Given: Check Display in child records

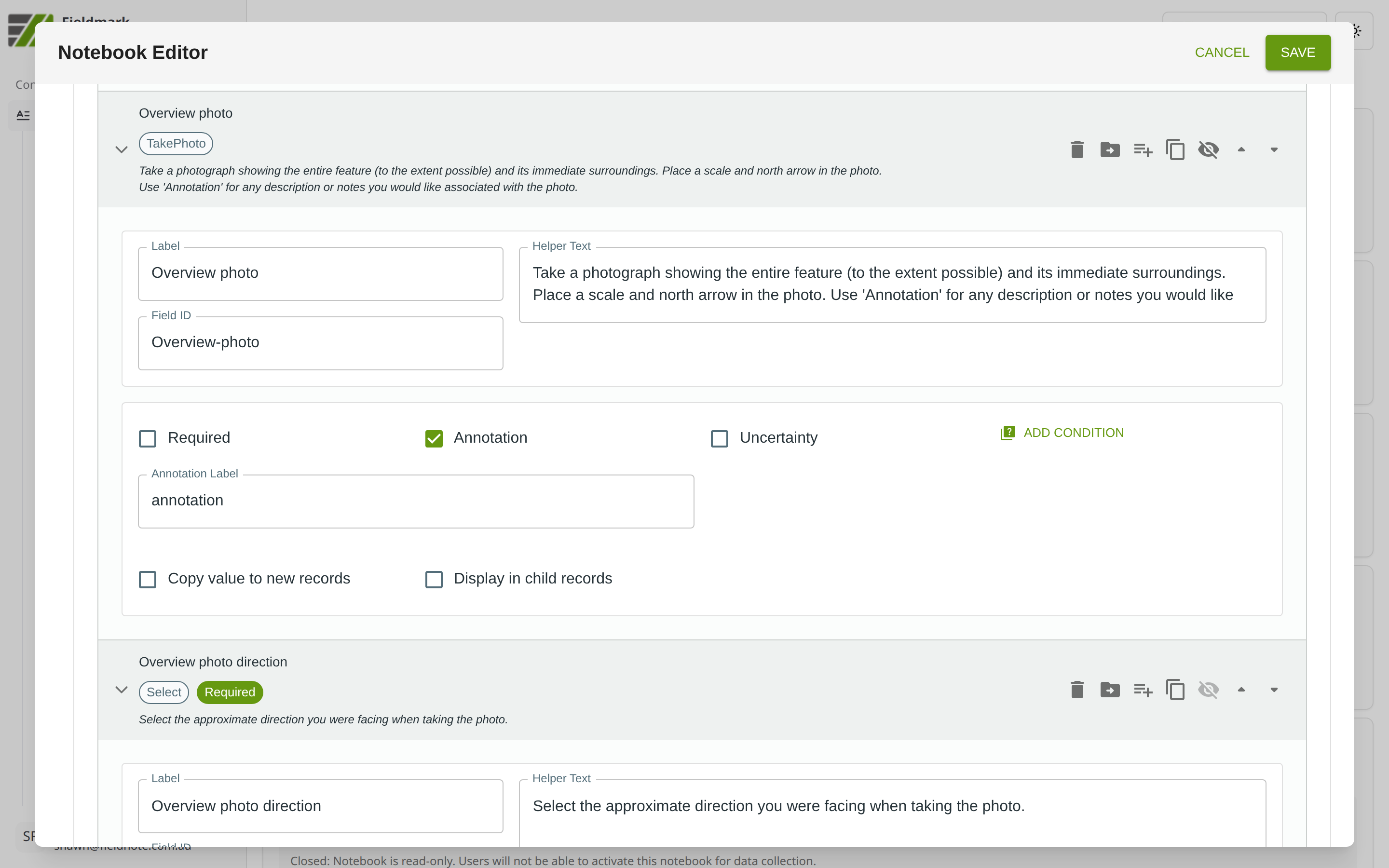Looking at the screenshot, I should pos(434,579).
